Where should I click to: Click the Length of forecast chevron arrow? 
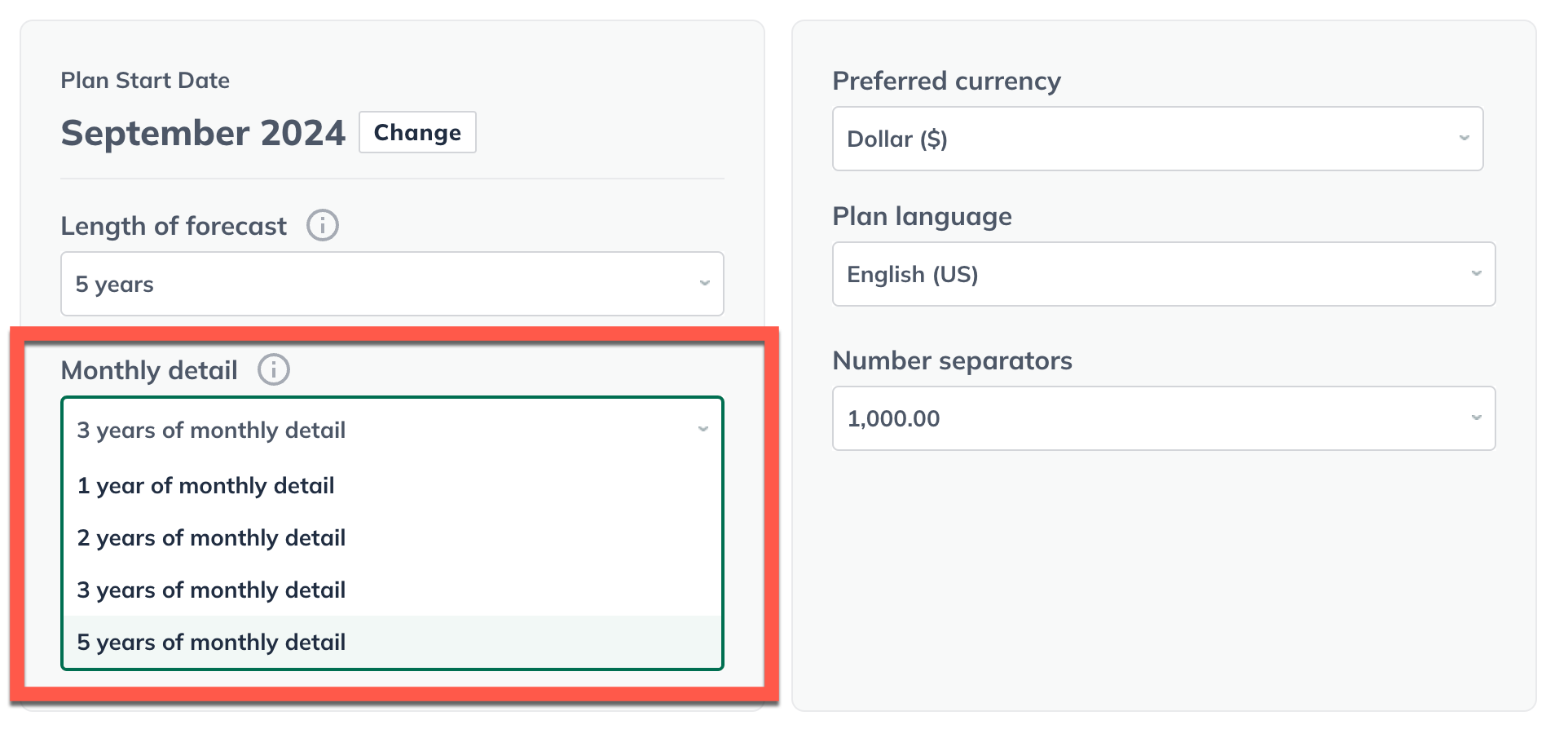click(x=704, y=283)
